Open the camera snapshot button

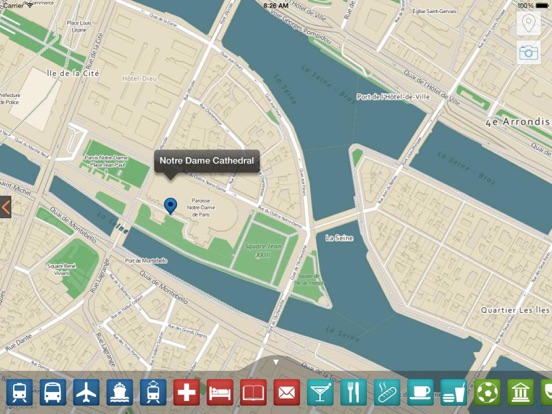[529, 52]
